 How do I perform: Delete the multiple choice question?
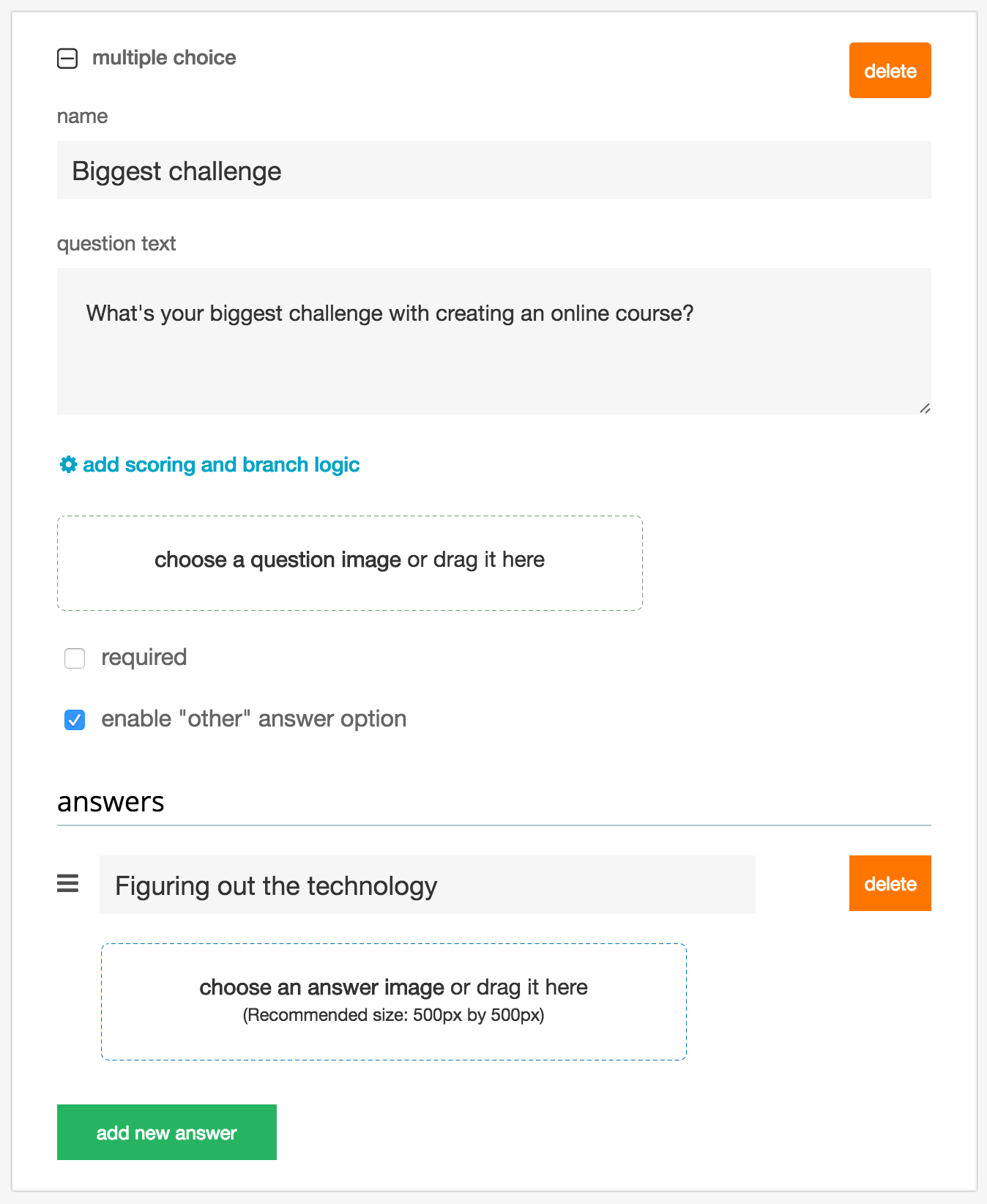click(x=890, y=70)
